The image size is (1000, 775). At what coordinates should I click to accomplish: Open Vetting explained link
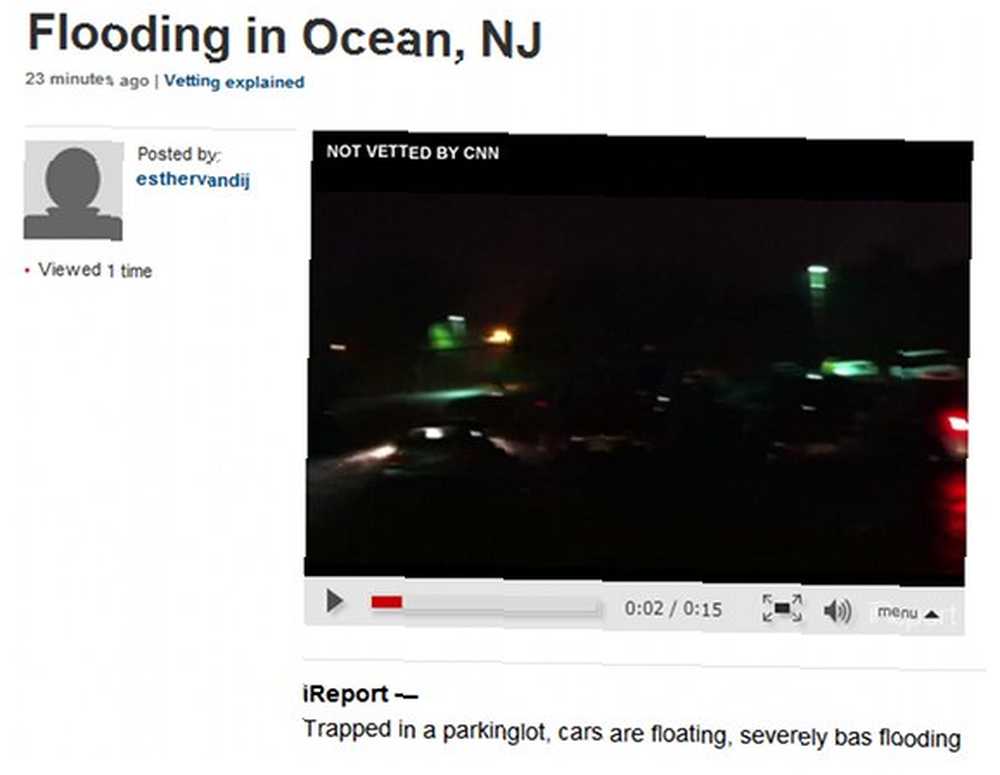click(234, 82)
